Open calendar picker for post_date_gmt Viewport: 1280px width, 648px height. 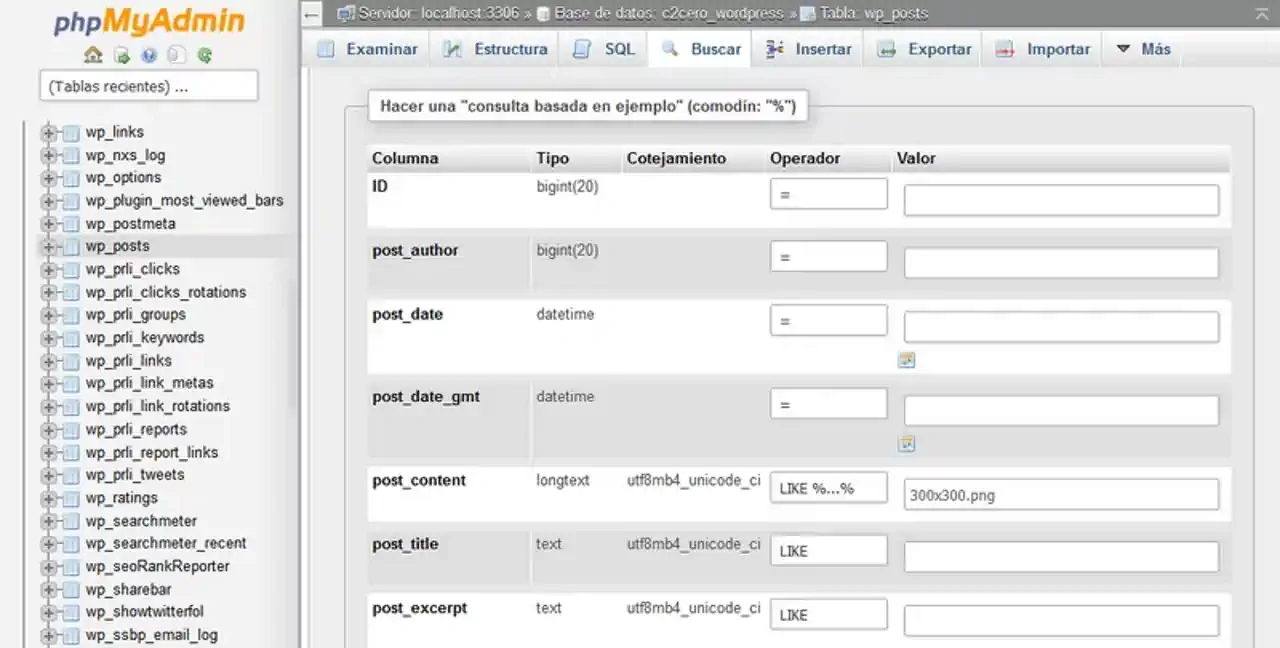click(907, 444)
